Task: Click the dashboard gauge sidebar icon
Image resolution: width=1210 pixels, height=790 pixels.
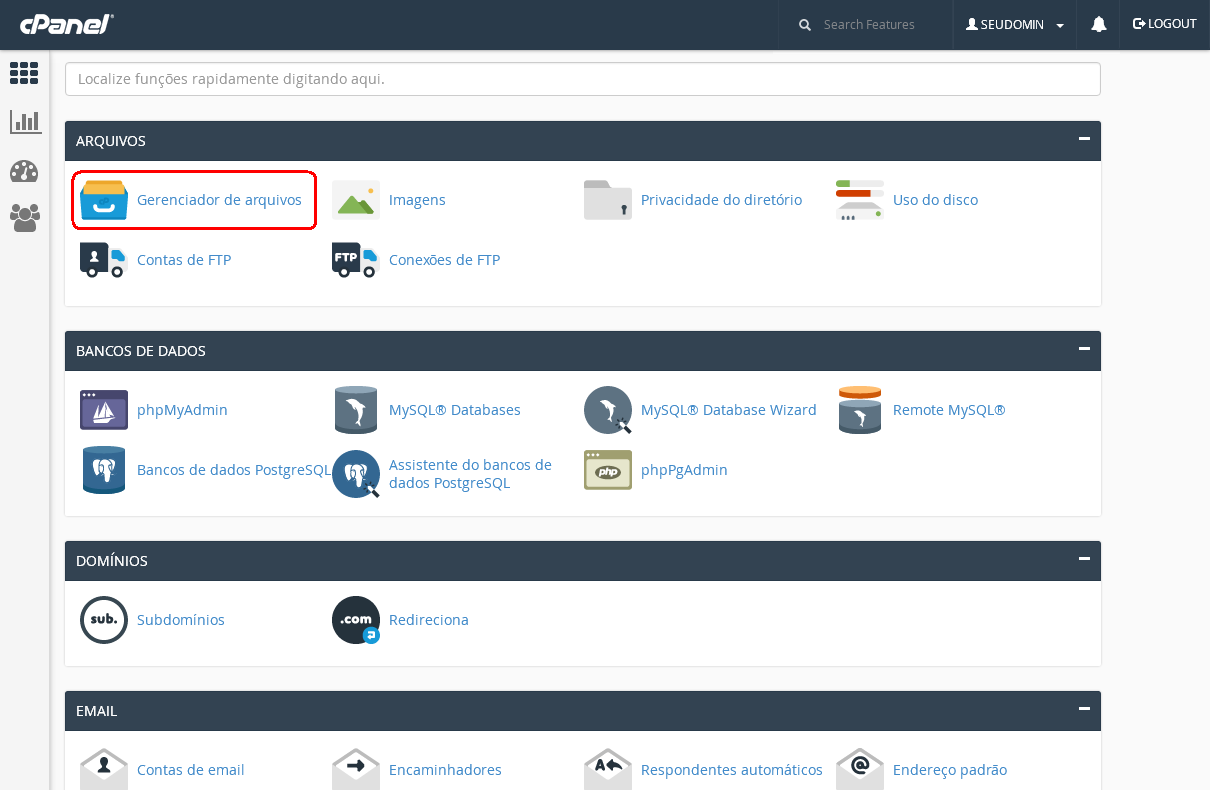Action: coord(24,171)
